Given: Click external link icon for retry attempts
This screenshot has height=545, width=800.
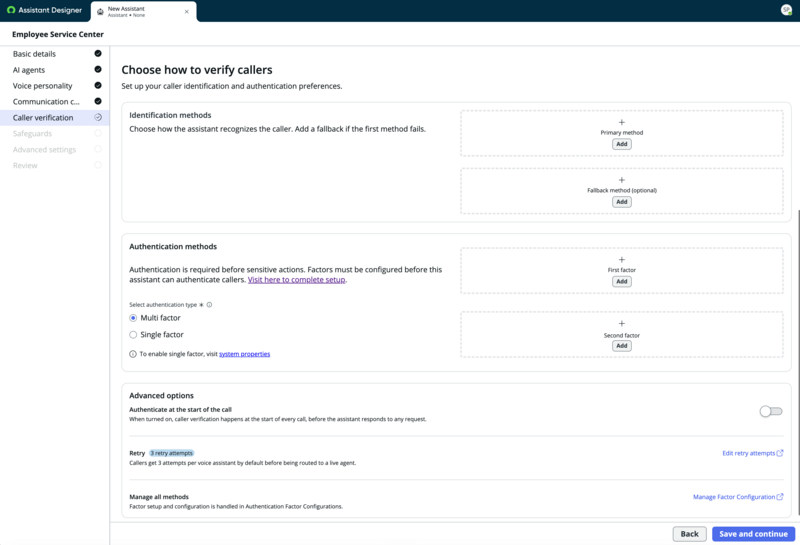Looking at the screenshot, I should [x=780, y=453].
